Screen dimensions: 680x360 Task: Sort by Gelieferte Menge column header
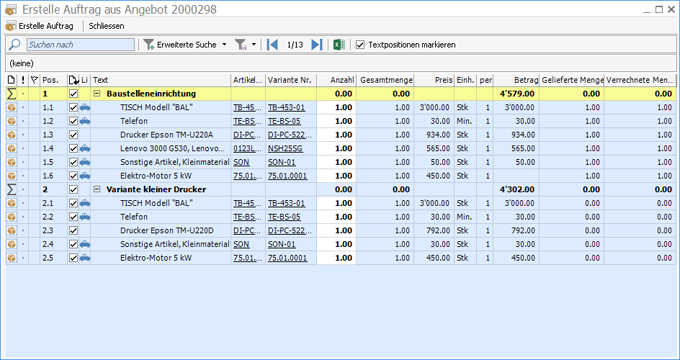(x=572, y=80)
